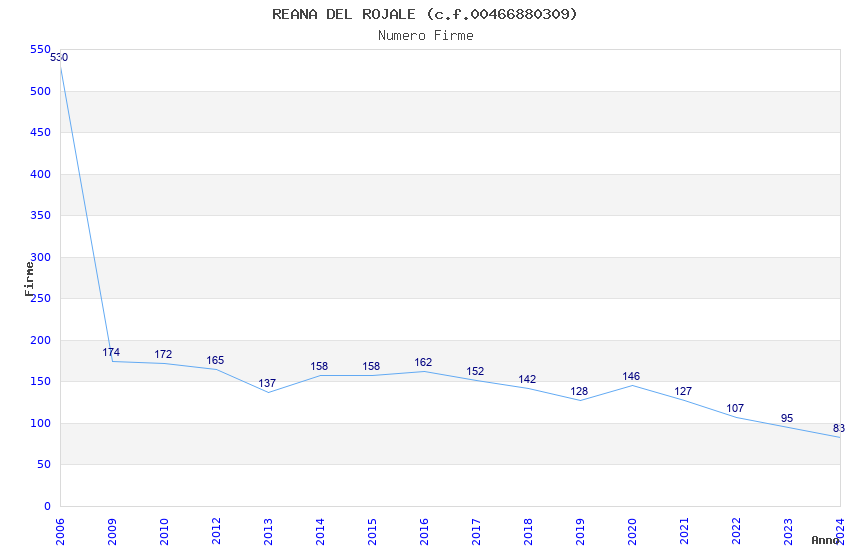
Task: Select the data label 137
Action: 267,384
